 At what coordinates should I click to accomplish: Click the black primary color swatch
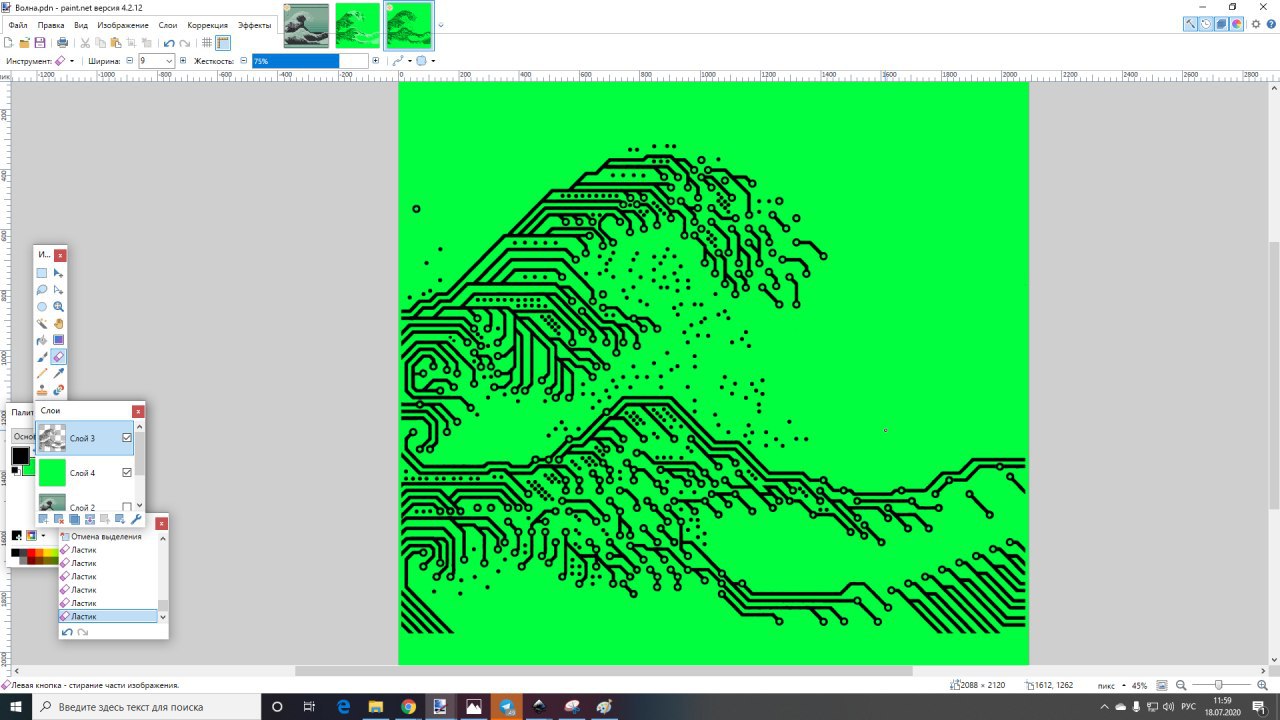tap(20, 455)
